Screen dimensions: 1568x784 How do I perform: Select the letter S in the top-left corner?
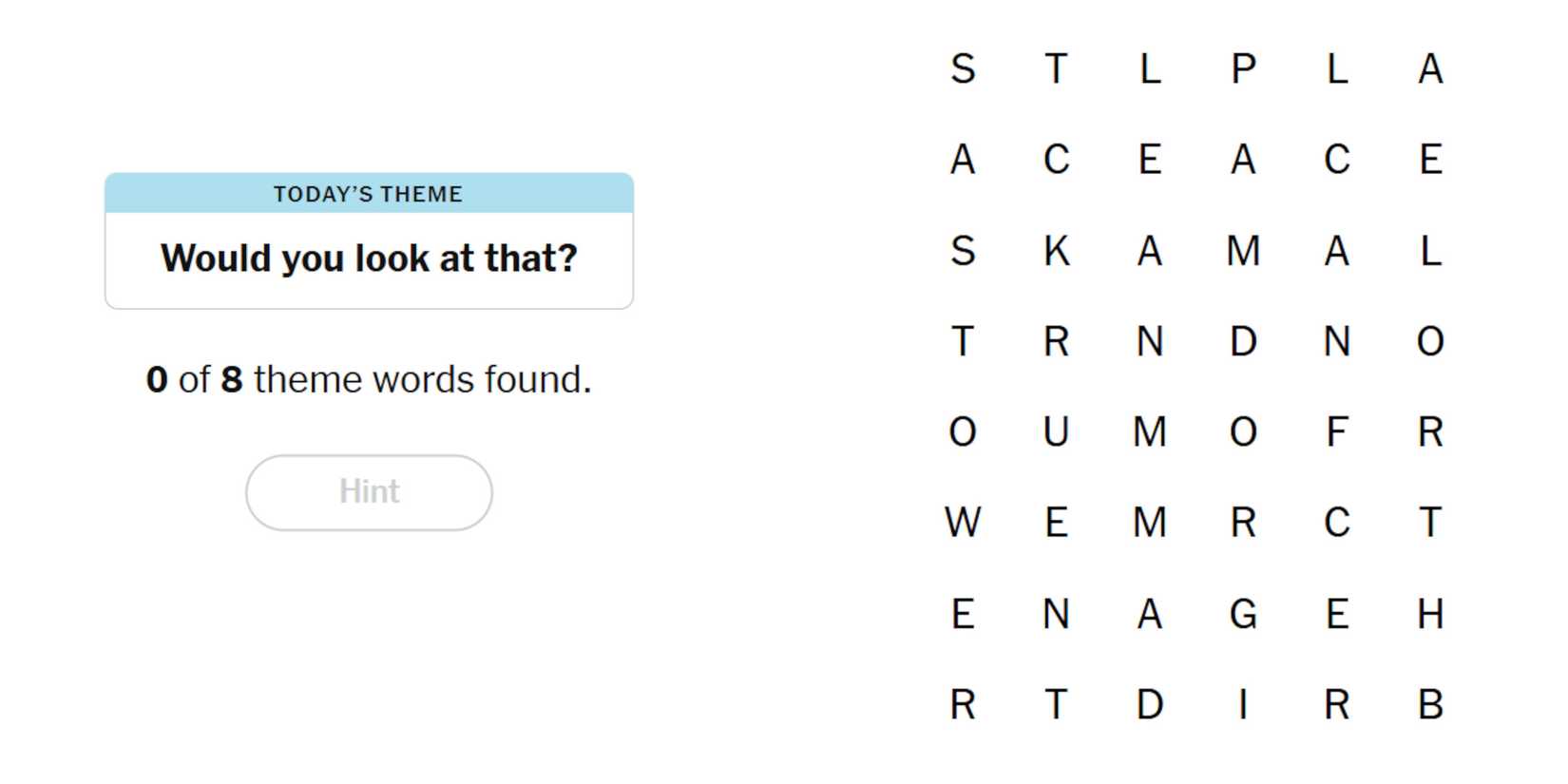(963, 68)
